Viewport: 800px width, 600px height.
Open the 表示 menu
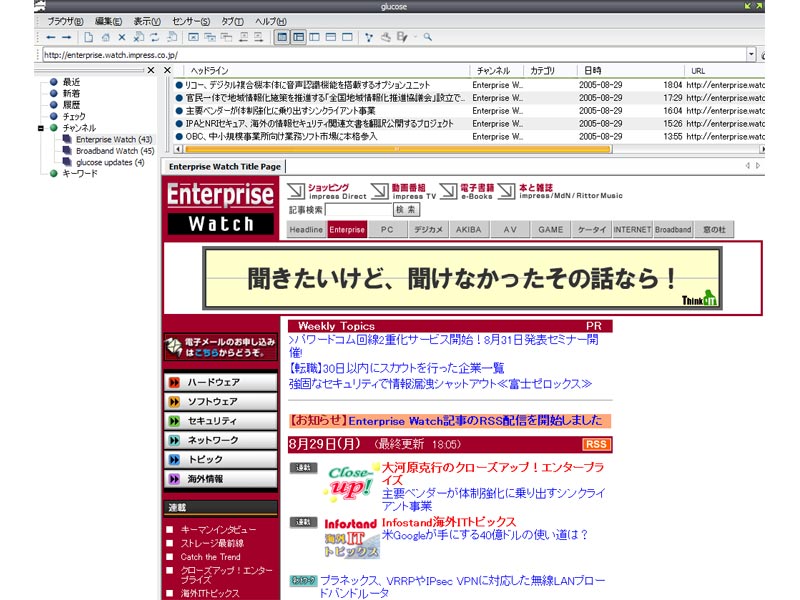tap(147, 21)
